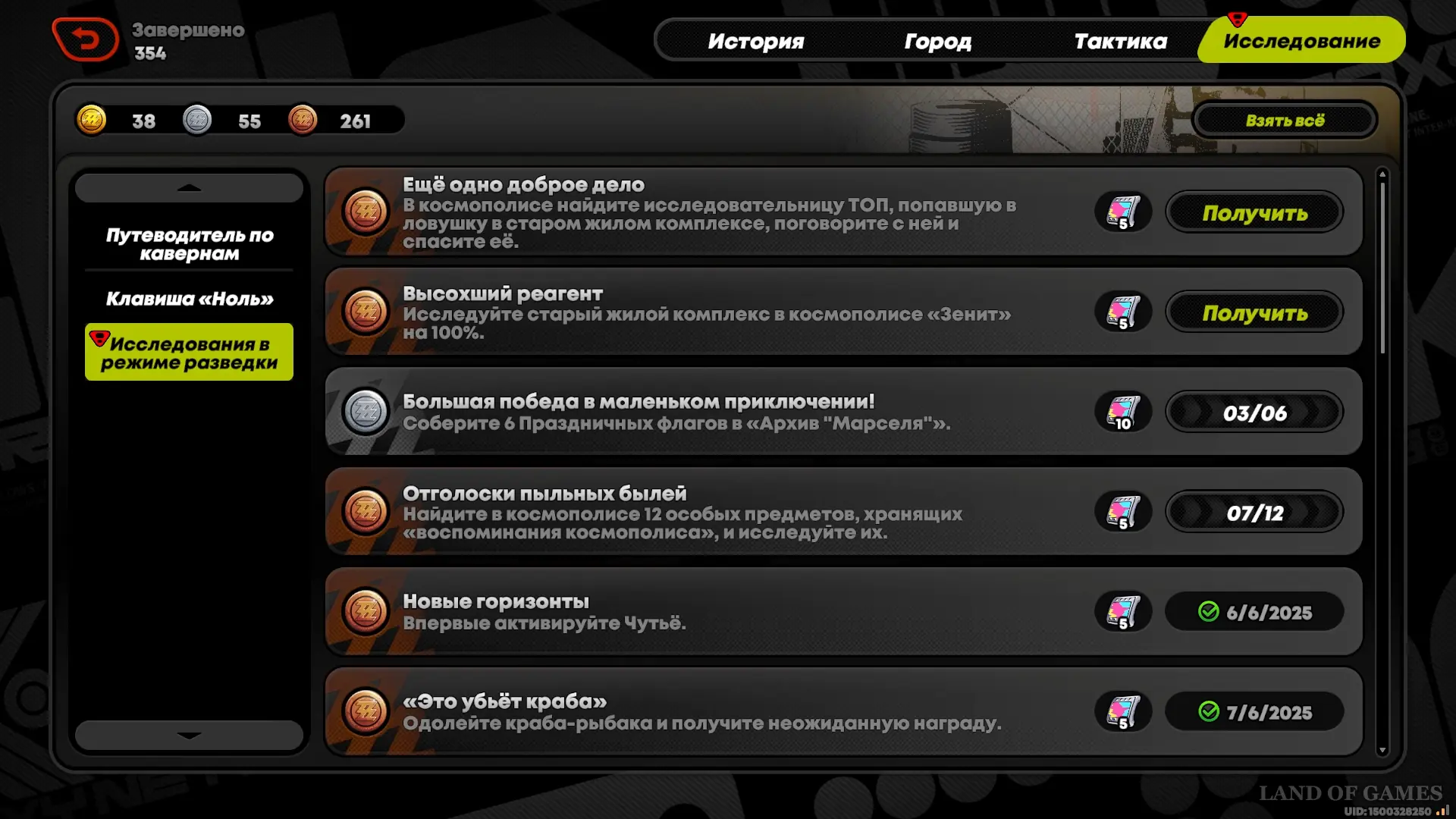Expand category list with the down arrow
Viewport: 1456px width, 819px height.
pyautogui.click(x=189, y=735)
